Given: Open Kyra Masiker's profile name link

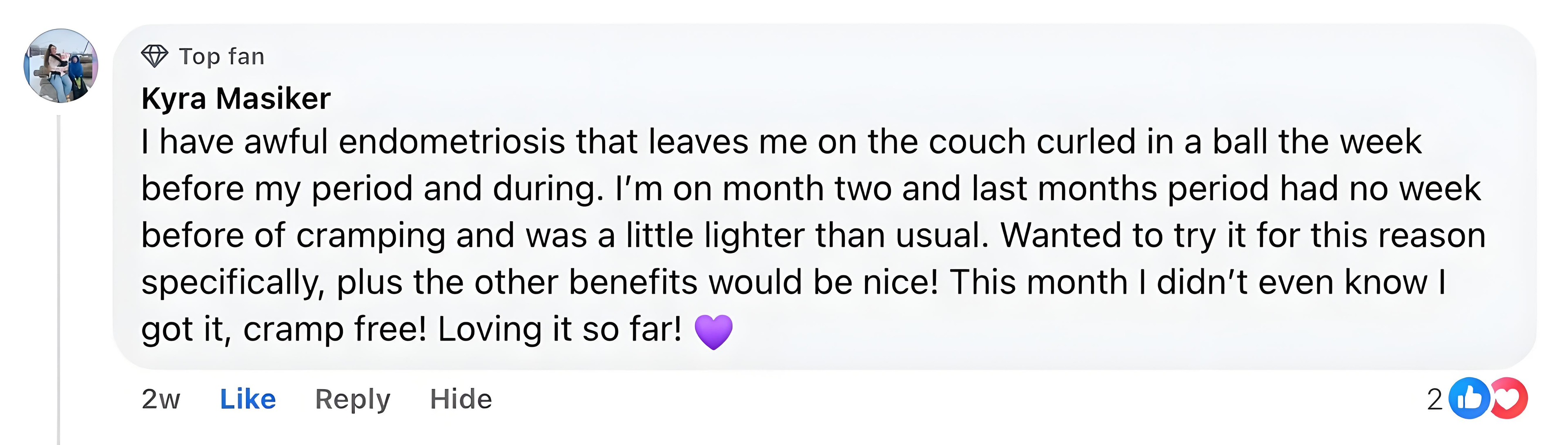Looking at the screenshot, I should click(236, 98).
